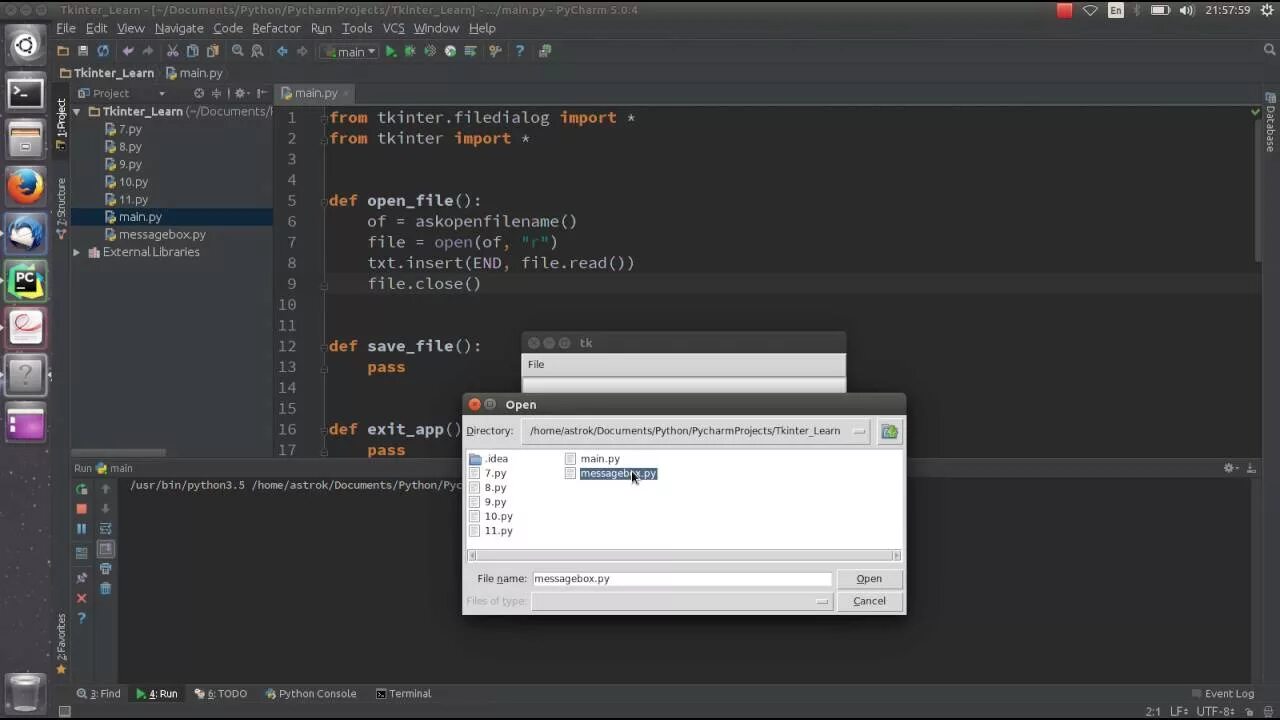This screenshot has width=1280, height=720.
Task: Select 11.py in the Project tree
Action: [126, 200]
